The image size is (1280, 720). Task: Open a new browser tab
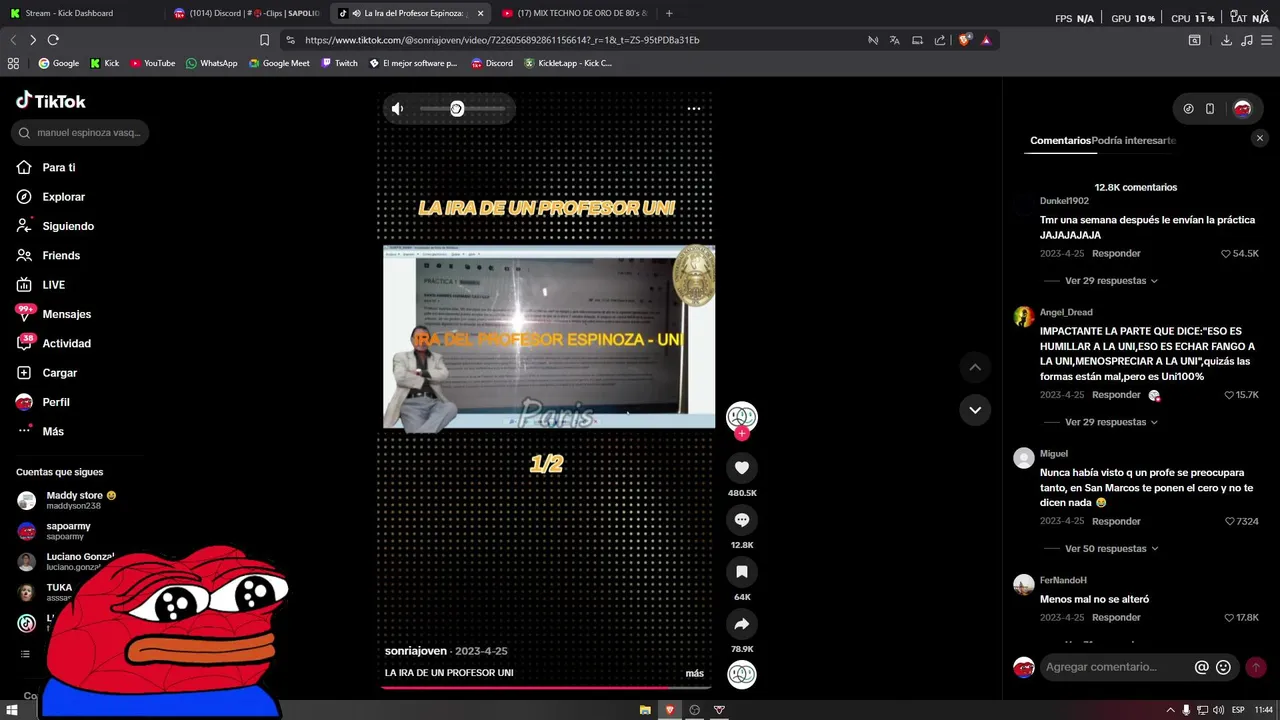click(669, 13)
